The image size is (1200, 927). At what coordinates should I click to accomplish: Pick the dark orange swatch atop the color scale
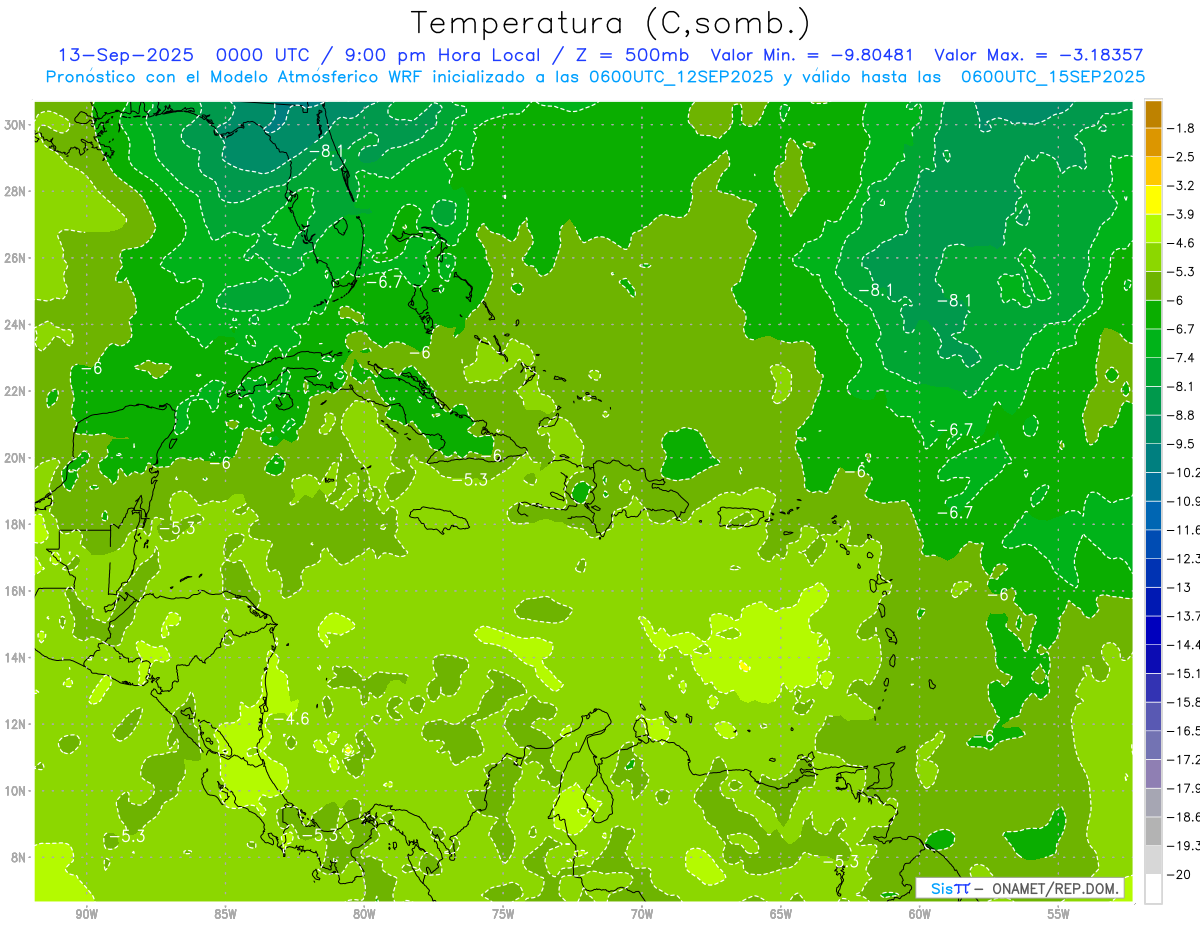pos(1153,114)
